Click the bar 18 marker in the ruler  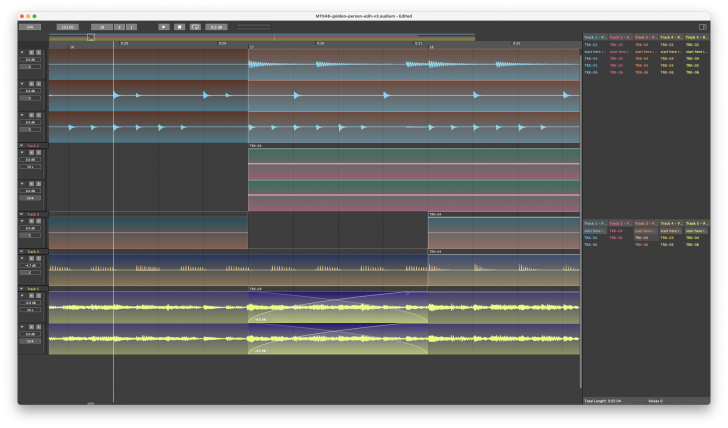(x=431, y=47)
